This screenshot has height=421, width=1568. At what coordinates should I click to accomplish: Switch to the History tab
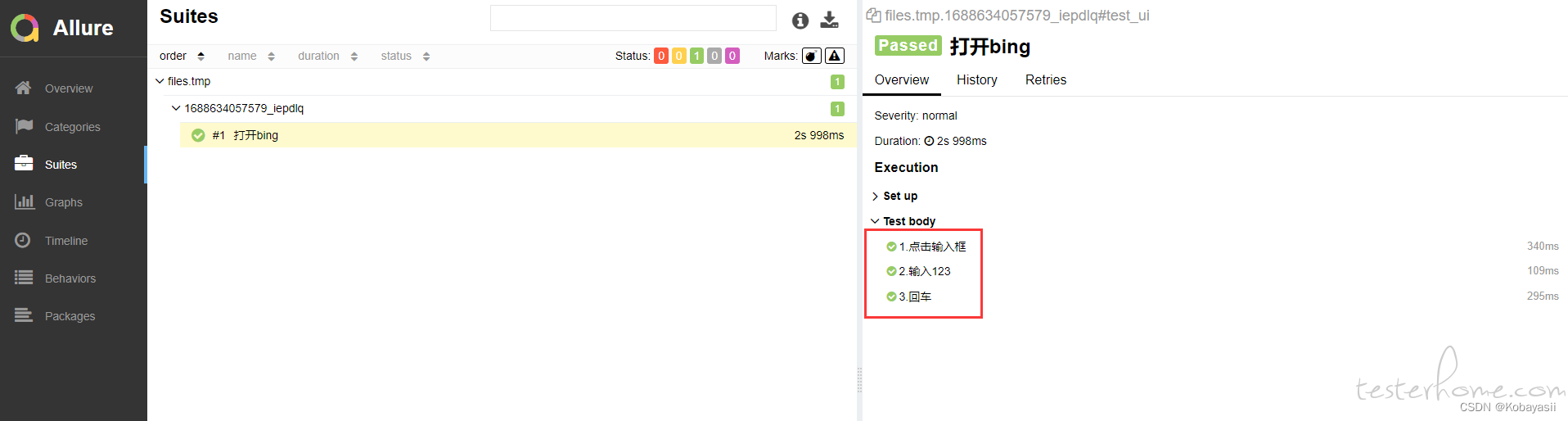[x=977, y=79]
